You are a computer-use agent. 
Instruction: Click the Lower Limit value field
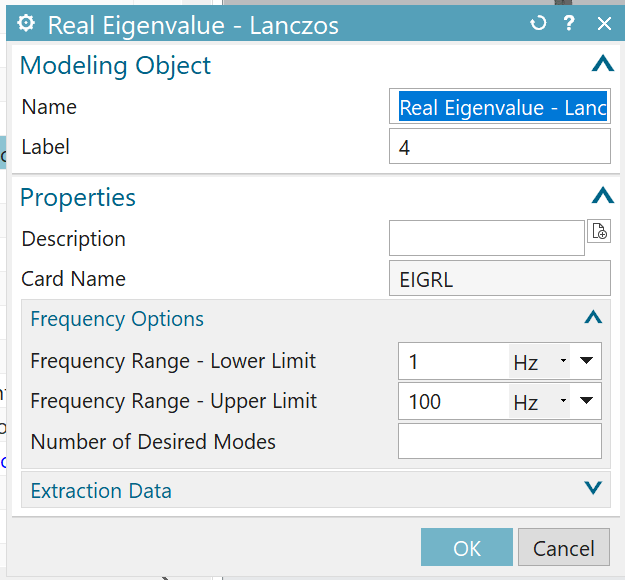452,361
